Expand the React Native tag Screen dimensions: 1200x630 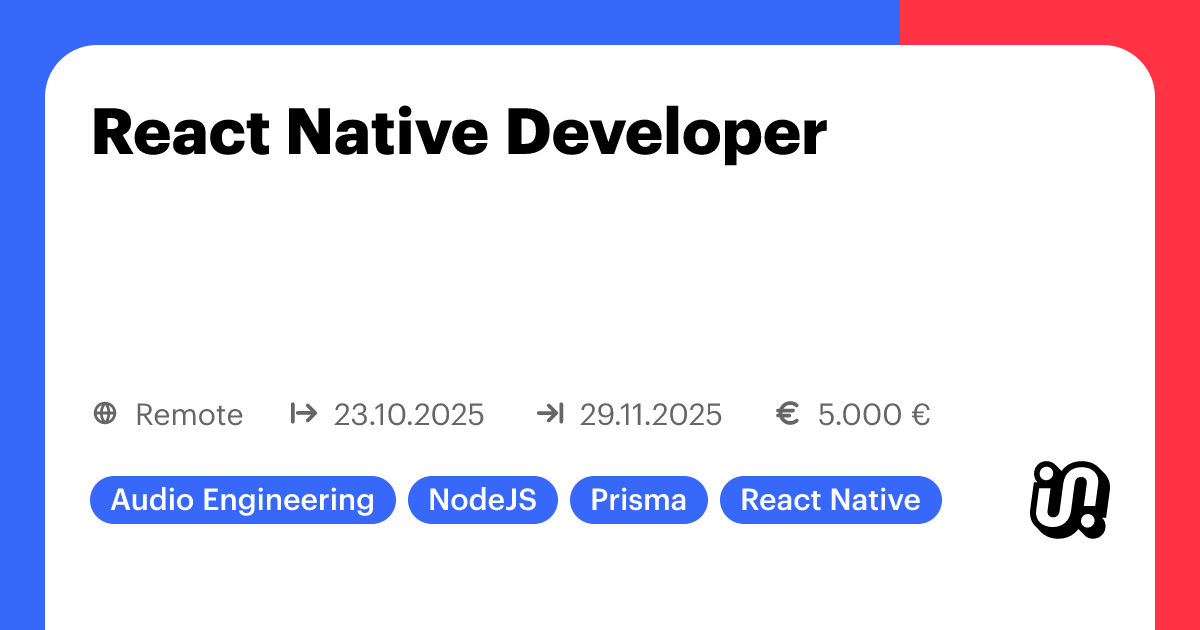pyautogui.click(x=831, y=500)
